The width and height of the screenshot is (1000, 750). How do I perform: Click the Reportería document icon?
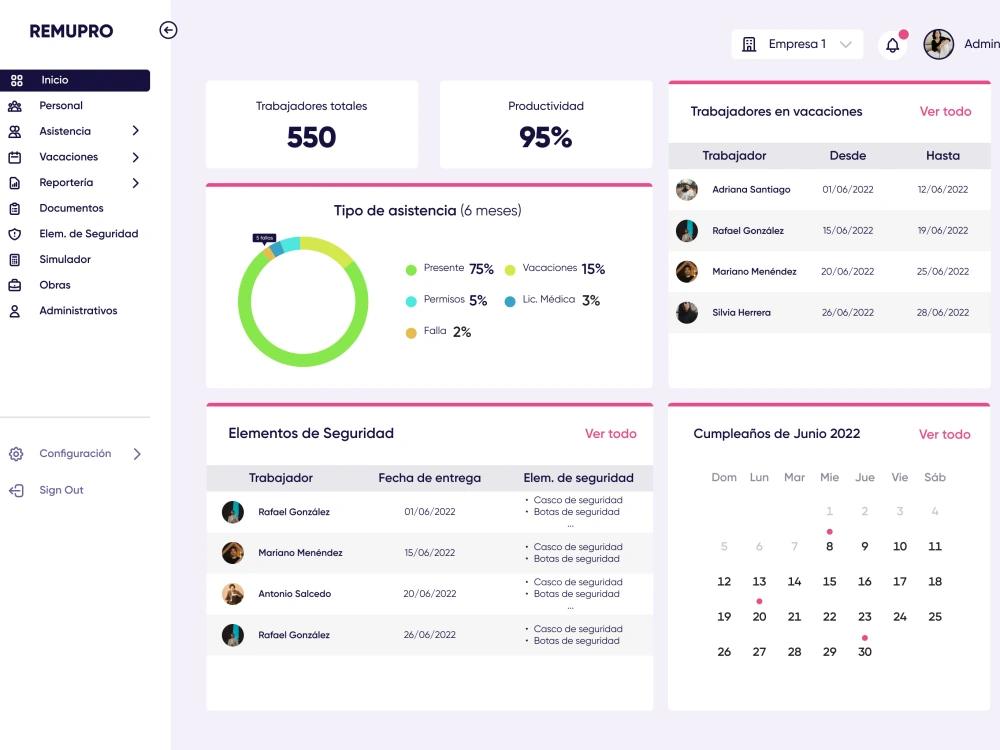click(x=15, y=183)
